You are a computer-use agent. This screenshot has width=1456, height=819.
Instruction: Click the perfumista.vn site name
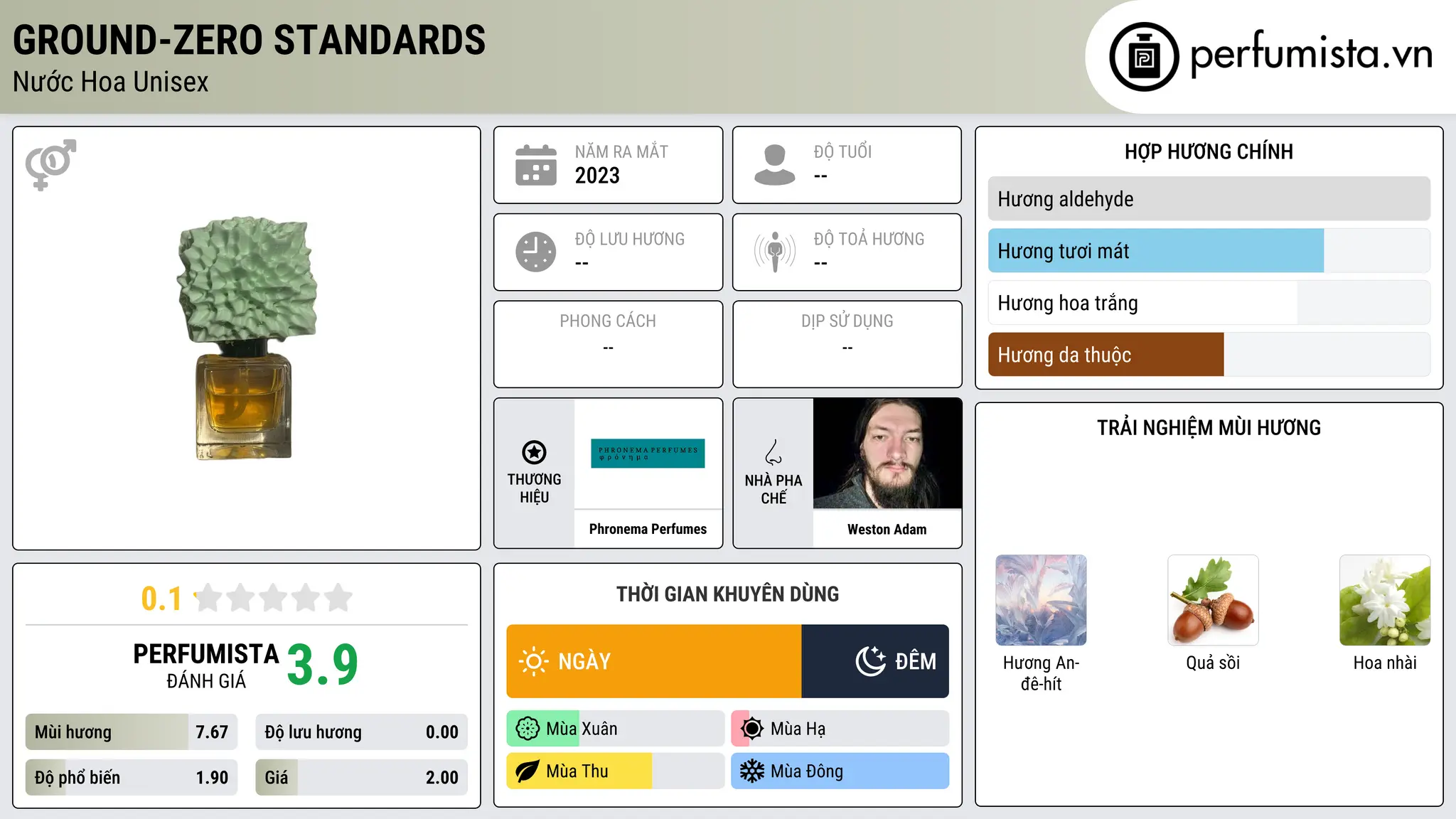coord(1311,54)
